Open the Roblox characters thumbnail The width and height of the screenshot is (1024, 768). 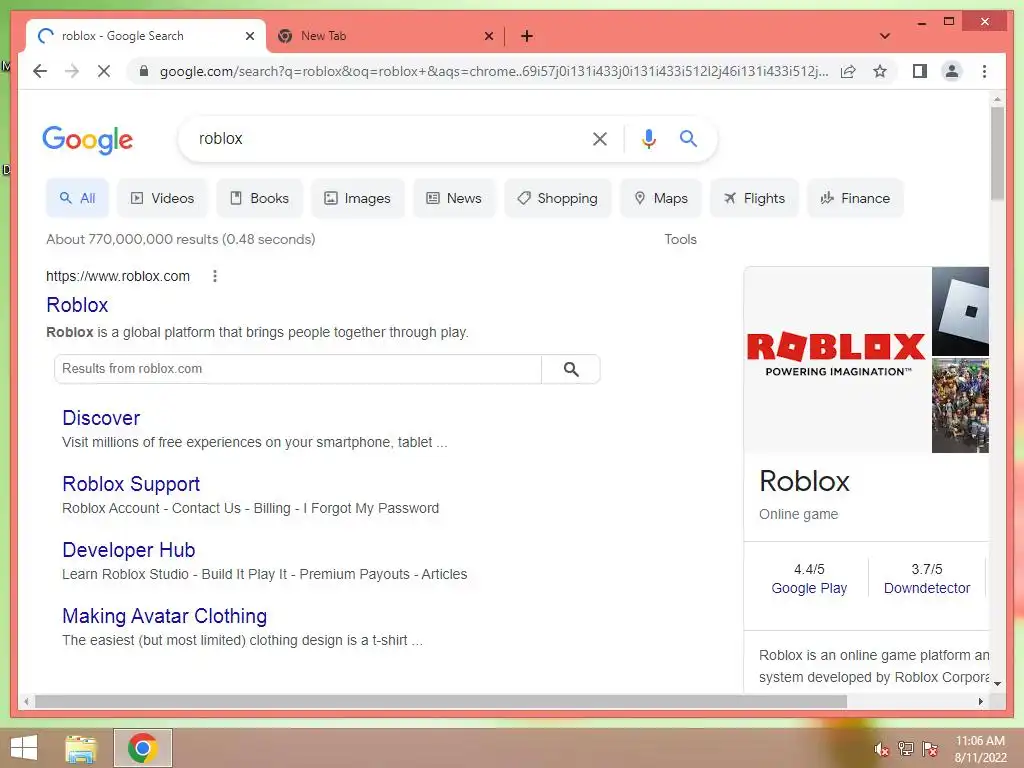pyautogui.click(x=960, y=405)
